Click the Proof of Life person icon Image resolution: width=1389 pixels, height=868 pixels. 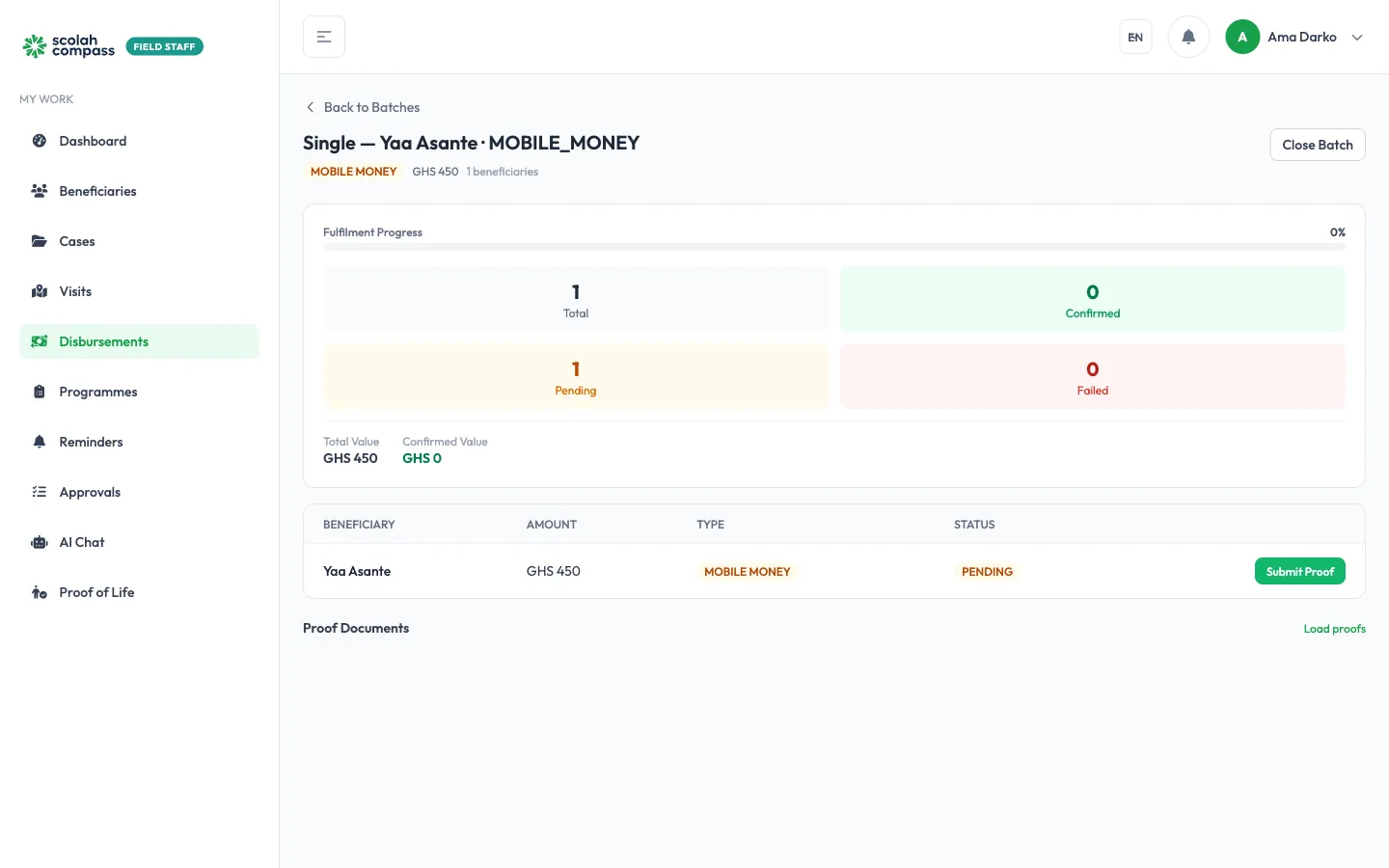coord(40,592)
